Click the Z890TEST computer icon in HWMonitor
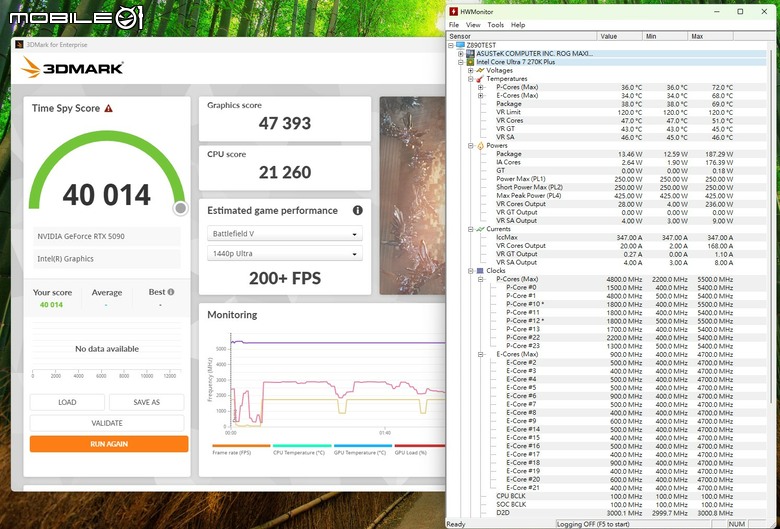This screenshot has width=780, height=529. (x=460, y=45)
